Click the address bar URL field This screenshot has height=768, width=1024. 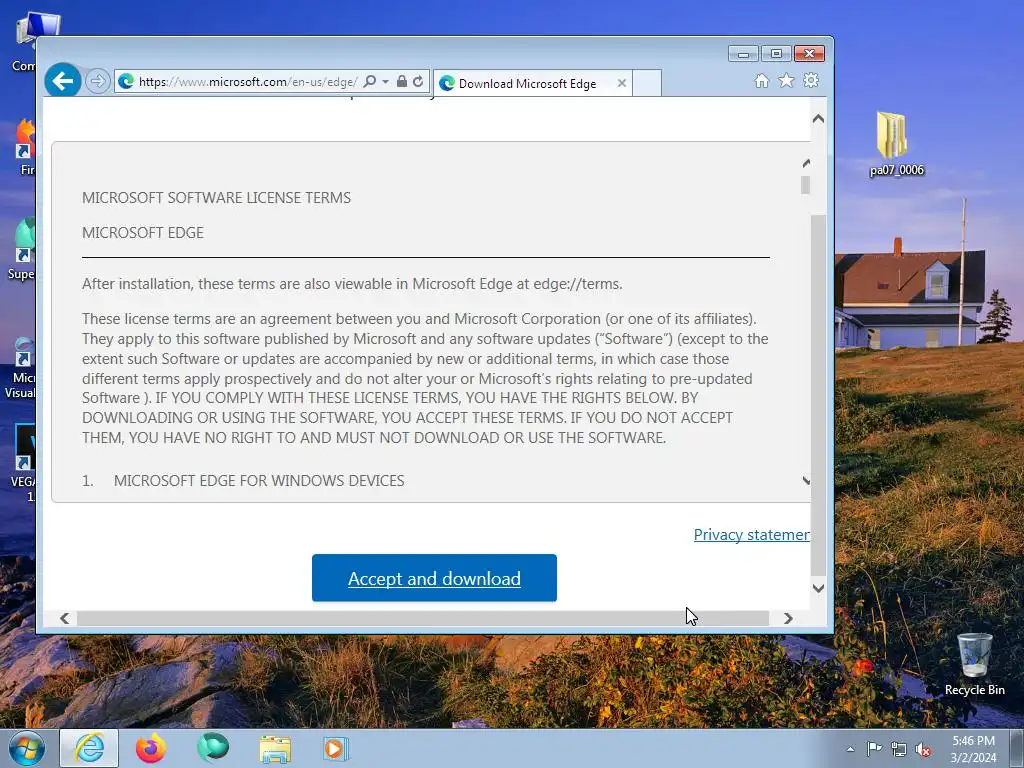pyautogui.click(x=248, y=82)
